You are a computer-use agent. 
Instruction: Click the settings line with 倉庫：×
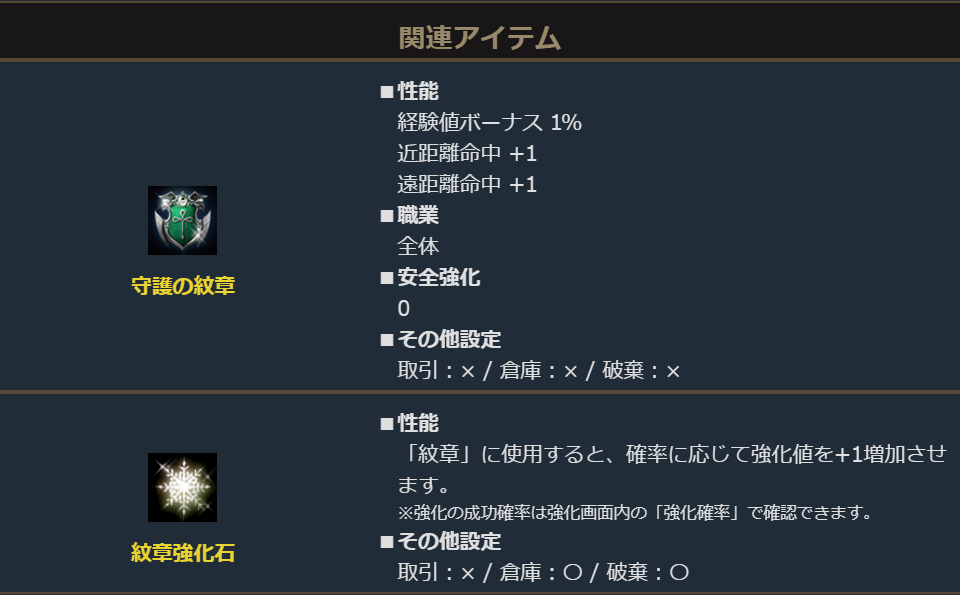[x=539, y=371]
